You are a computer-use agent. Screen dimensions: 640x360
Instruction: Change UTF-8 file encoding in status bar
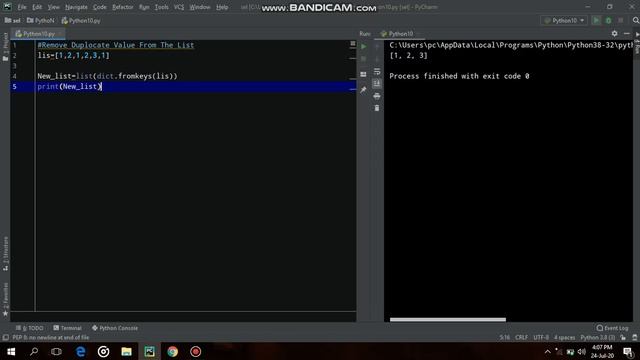click(x=541, y=338)
